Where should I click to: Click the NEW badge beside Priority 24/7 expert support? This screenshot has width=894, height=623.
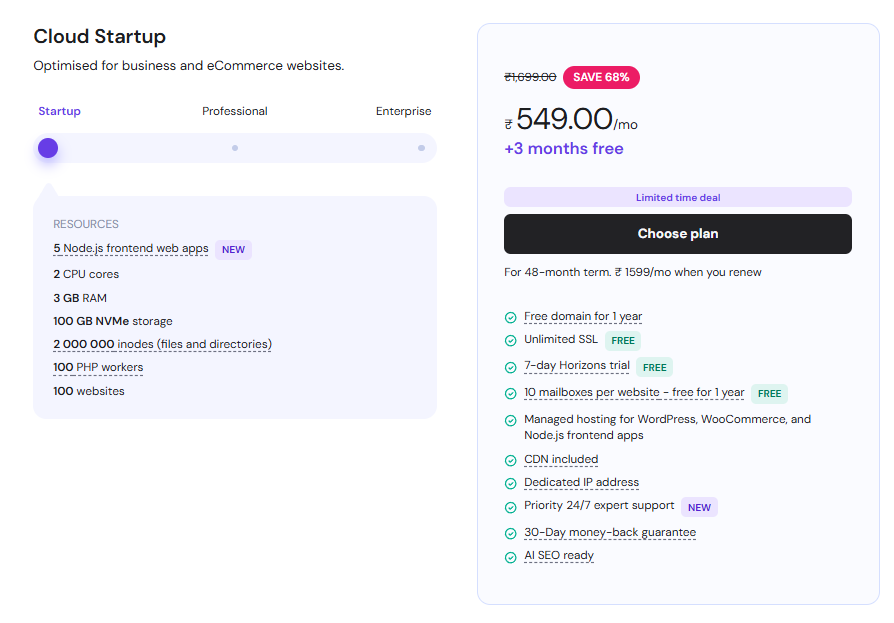pyautogui.click(x=699, y=507)
